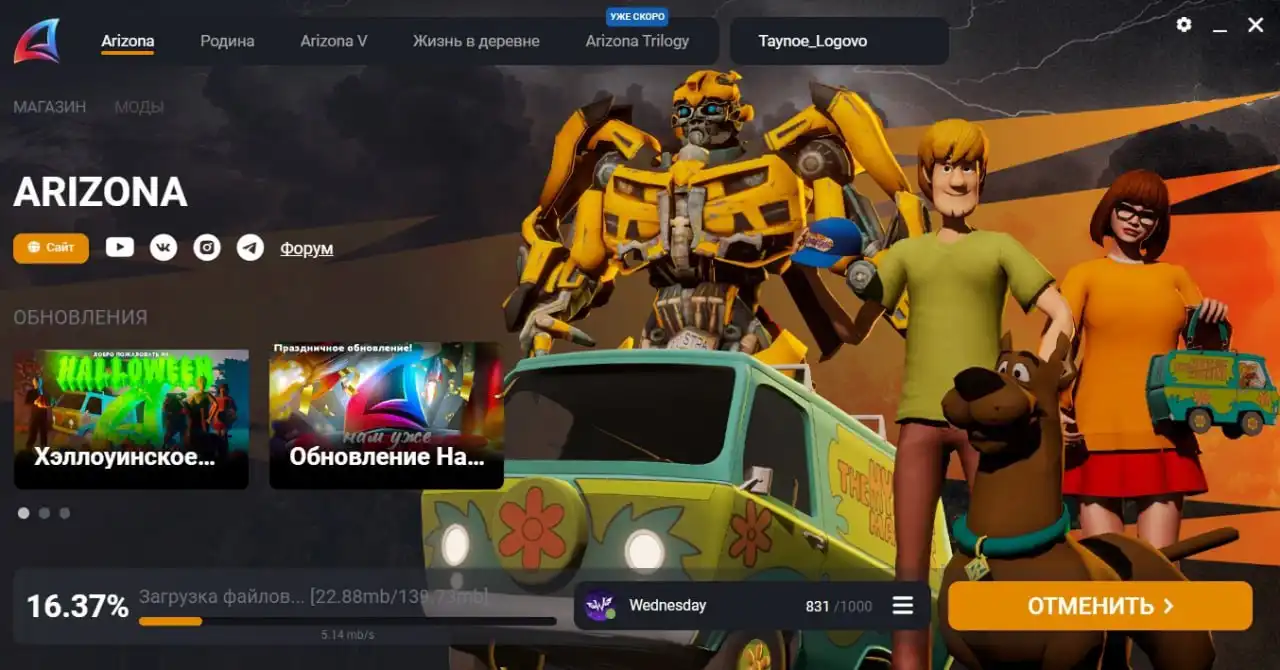Click the 16.37% download percentage

coord(77,606)
